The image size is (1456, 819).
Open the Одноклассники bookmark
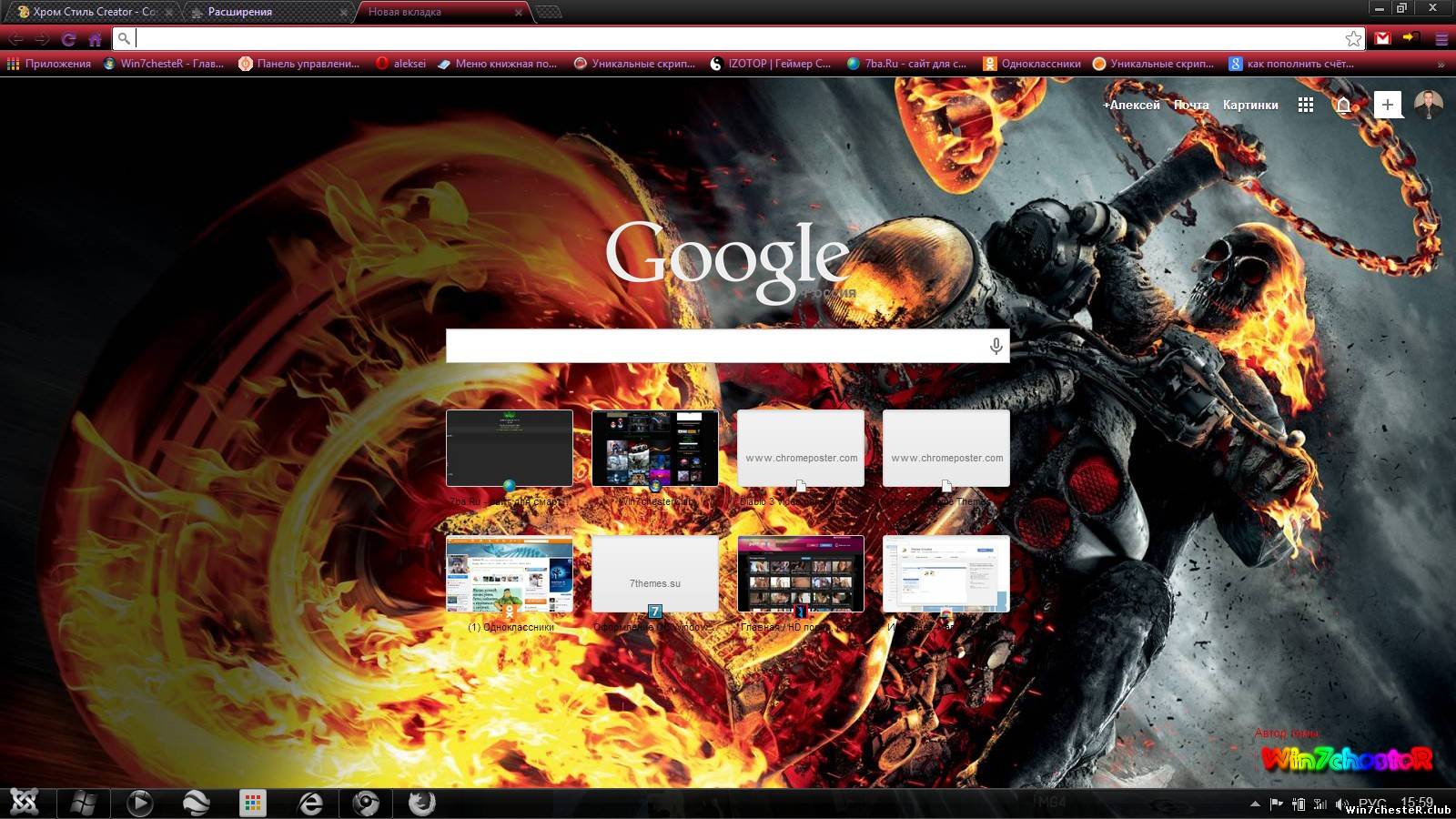coord(1032,64)
